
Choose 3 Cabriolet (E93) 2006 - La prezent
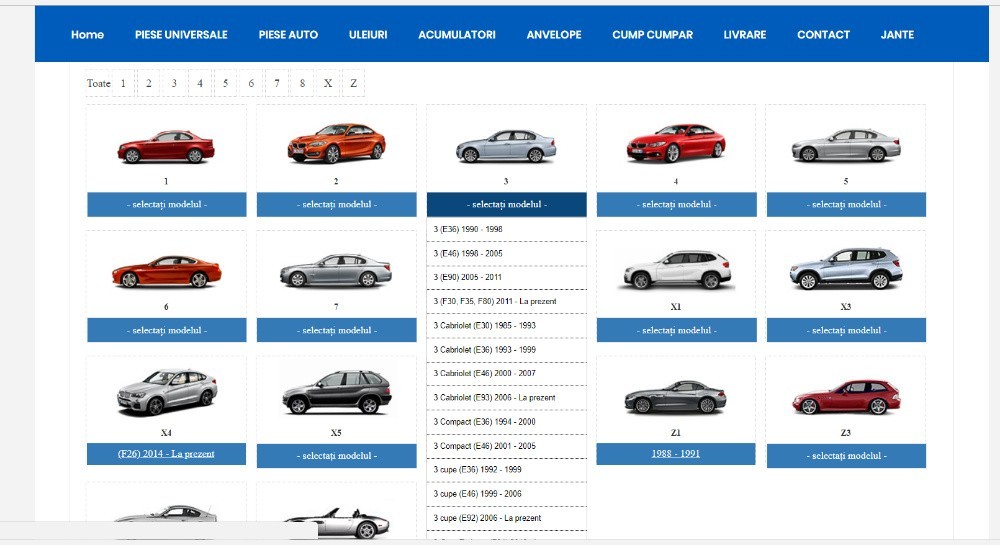point(506,398)
